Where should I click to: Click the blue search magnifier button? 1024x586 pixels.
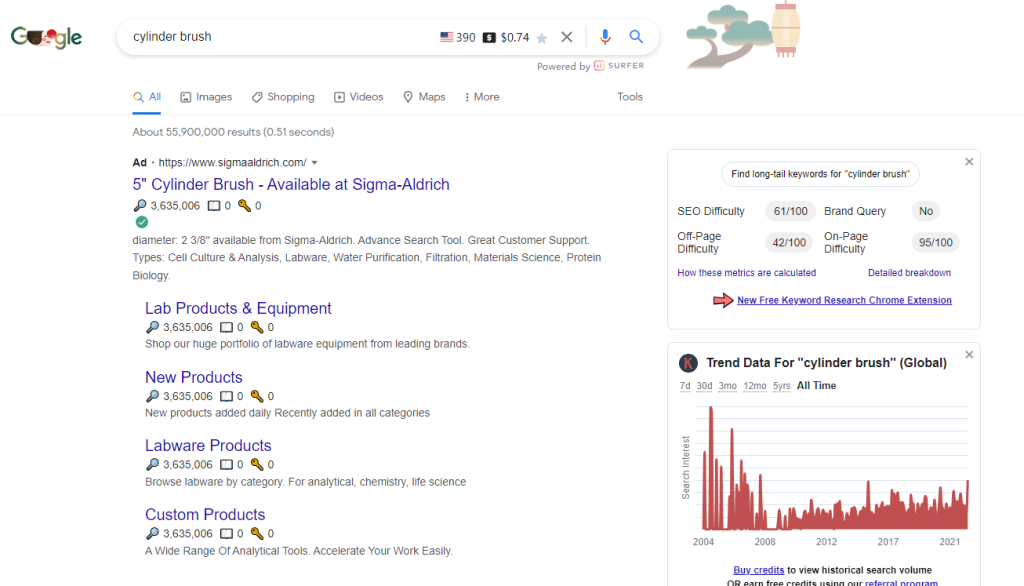(636, 37)
